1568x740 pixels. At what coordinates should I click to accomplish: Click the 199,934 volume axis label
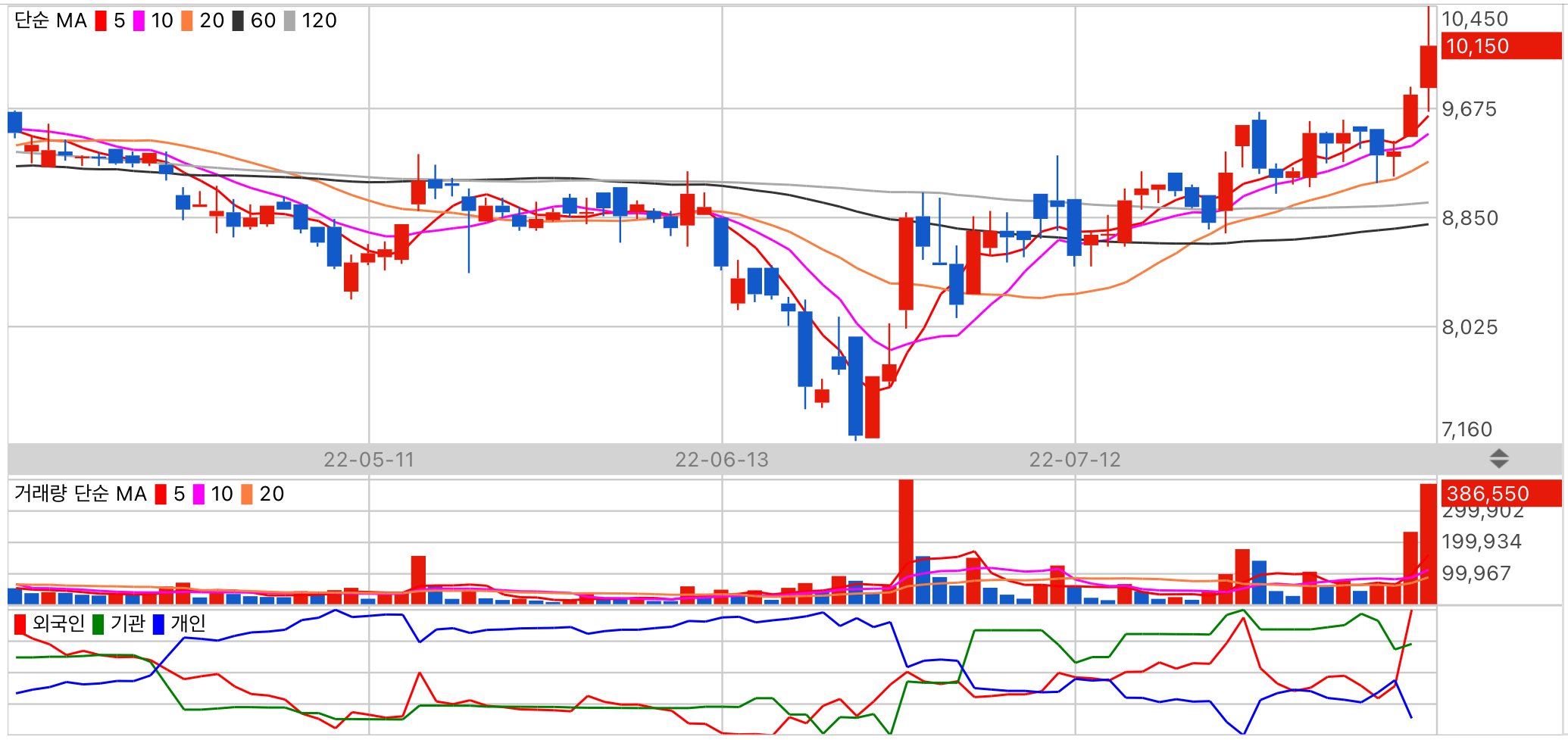[x=1482, y=542]
